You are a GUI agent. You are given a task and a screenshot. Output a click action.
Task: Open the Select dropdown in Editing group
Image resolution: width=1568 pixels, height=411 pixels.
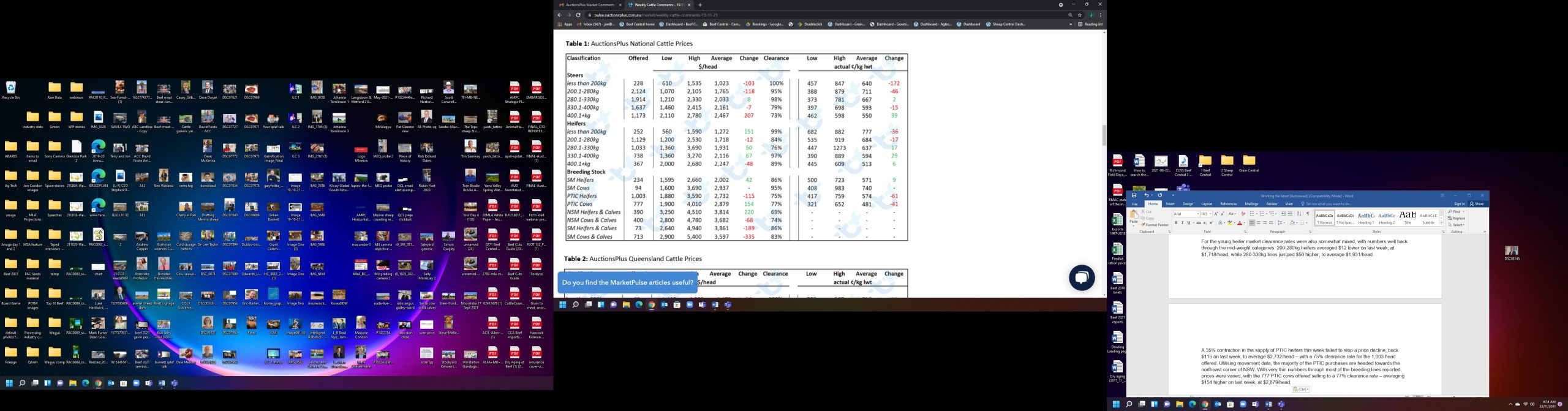pos(1457,225)
